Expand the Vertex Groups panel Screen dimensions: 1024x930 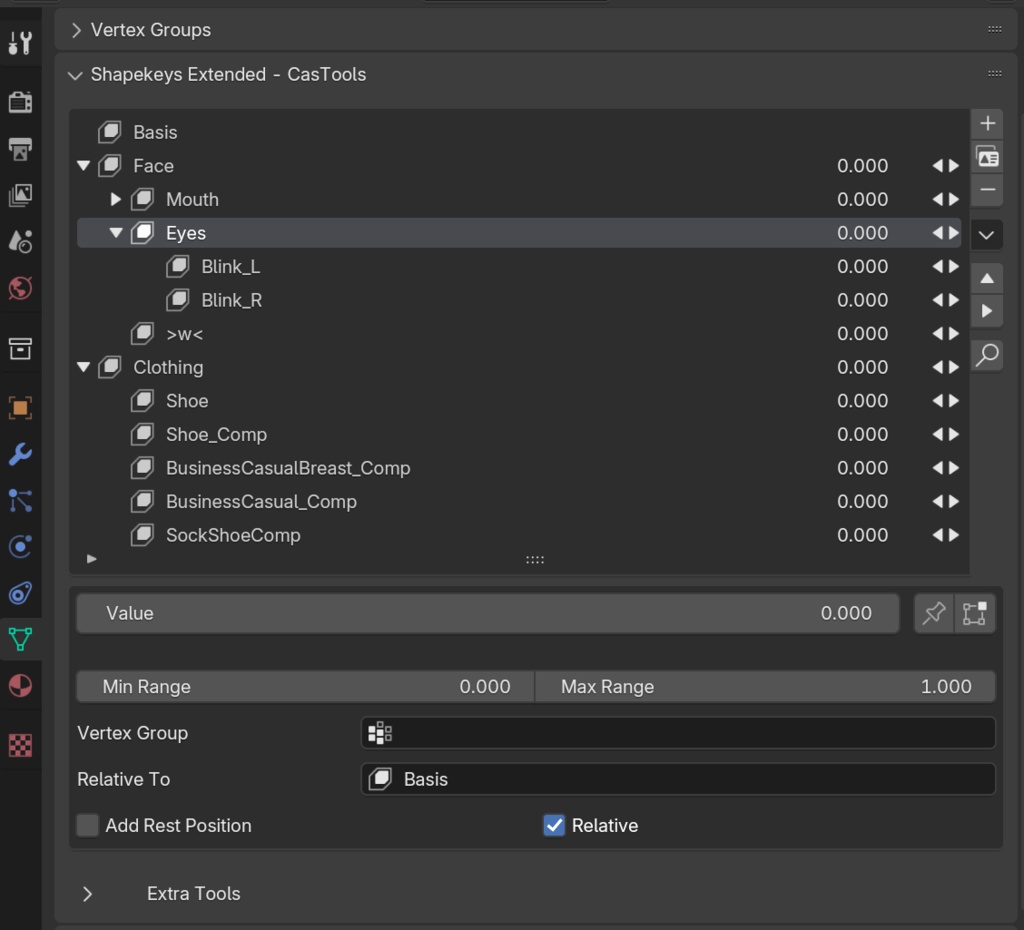[x=76, y=30]
